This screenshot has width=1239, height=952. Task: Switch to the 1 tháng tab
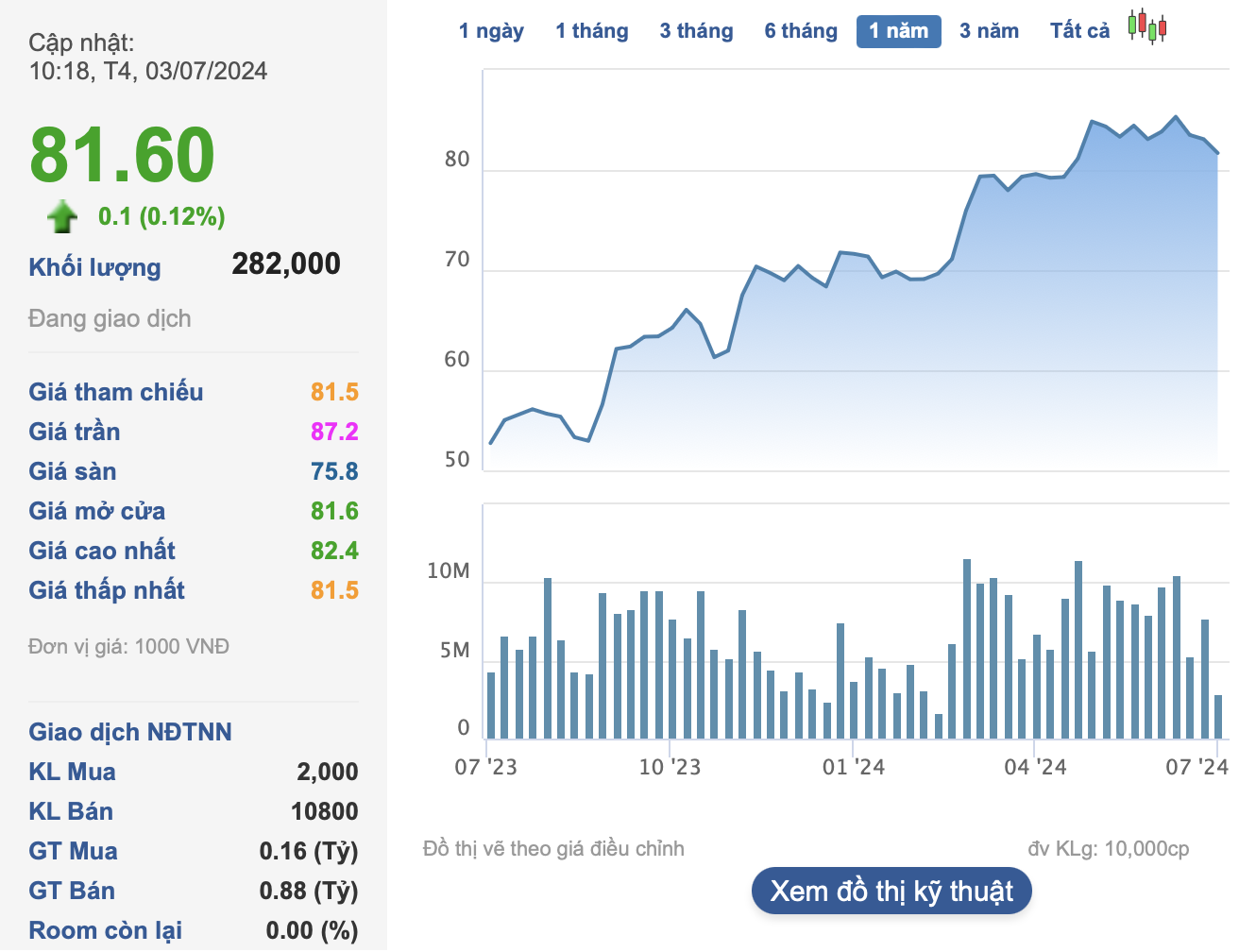pos(592,31)
